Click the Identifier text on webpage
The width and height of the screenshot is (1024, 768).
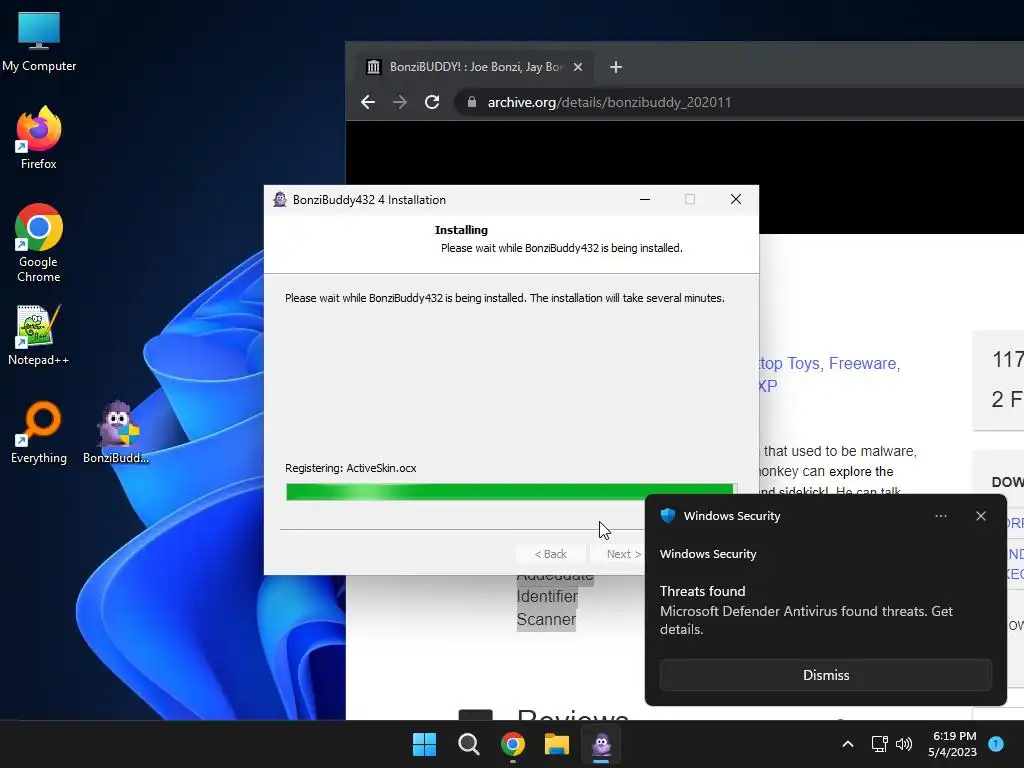click(x=547, y=596)
